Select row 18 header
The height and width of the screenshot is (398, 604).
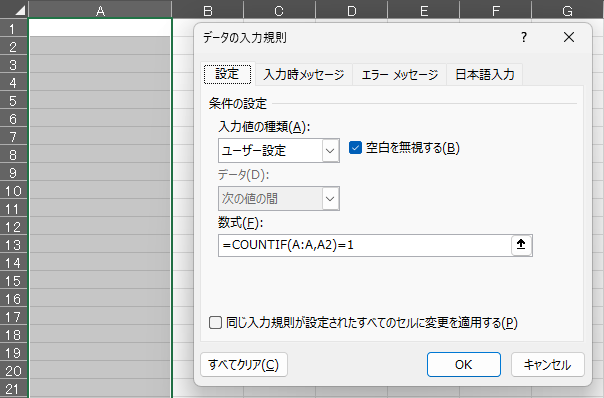tap(13, 334)
